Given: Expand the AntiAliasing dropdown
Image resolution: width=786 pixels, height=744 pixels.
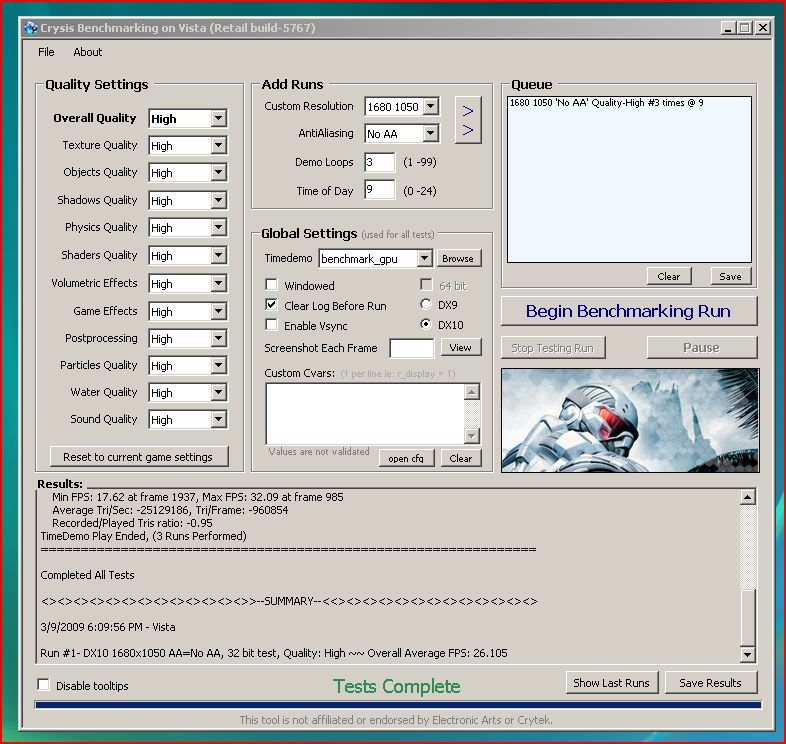Looking at the screenshot, I should (431, 133).
